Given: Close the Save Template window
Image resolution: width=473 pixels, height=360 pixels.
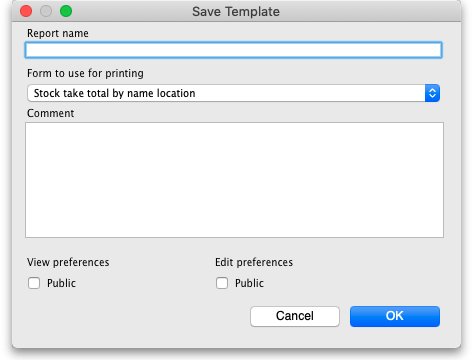Looking at the screenshot, I should [x=26, y=11].
